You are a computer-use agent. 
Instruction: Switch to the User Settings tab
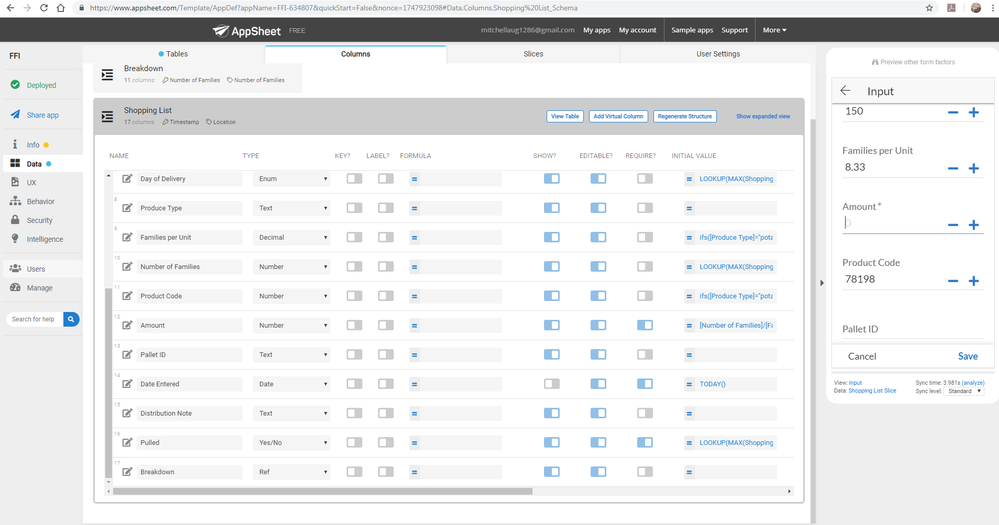[718, 54]
